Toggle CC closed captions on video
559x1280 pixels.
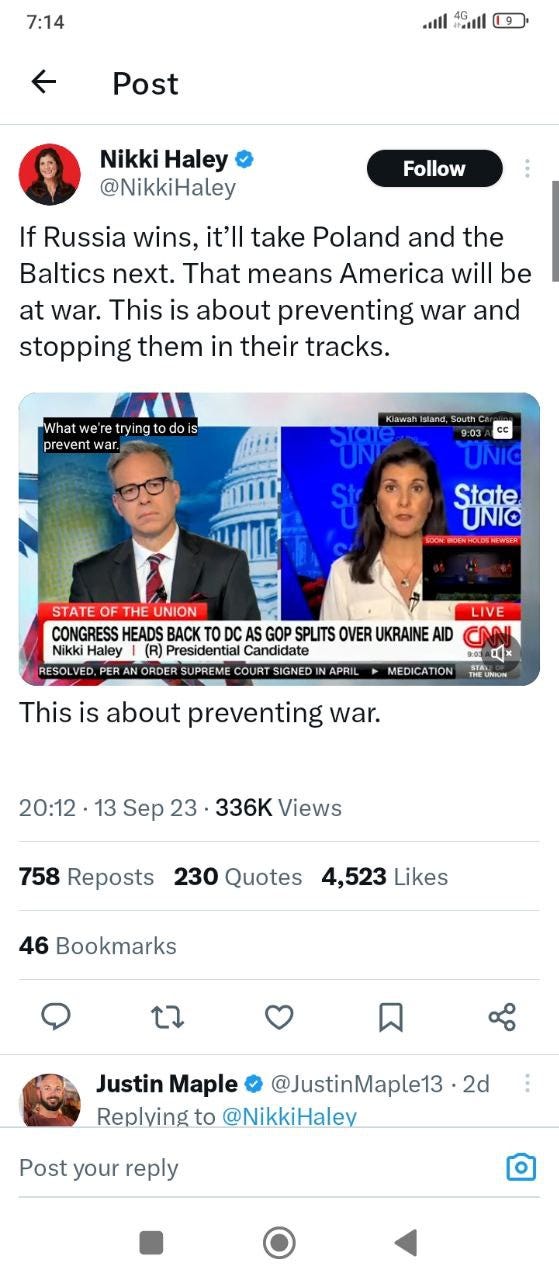502,430
